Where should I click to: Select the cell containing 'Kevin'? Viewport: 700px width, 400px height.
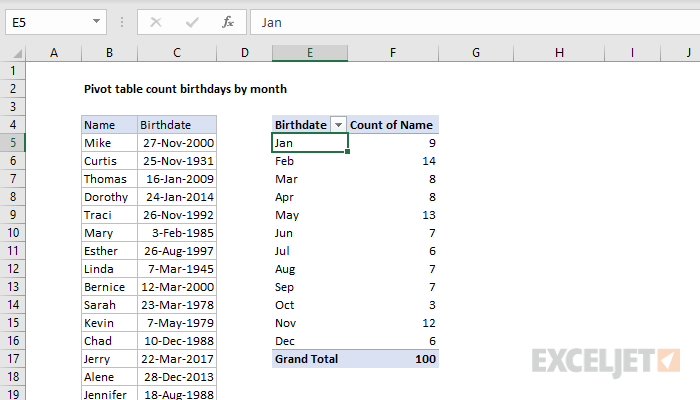[109, 323]
